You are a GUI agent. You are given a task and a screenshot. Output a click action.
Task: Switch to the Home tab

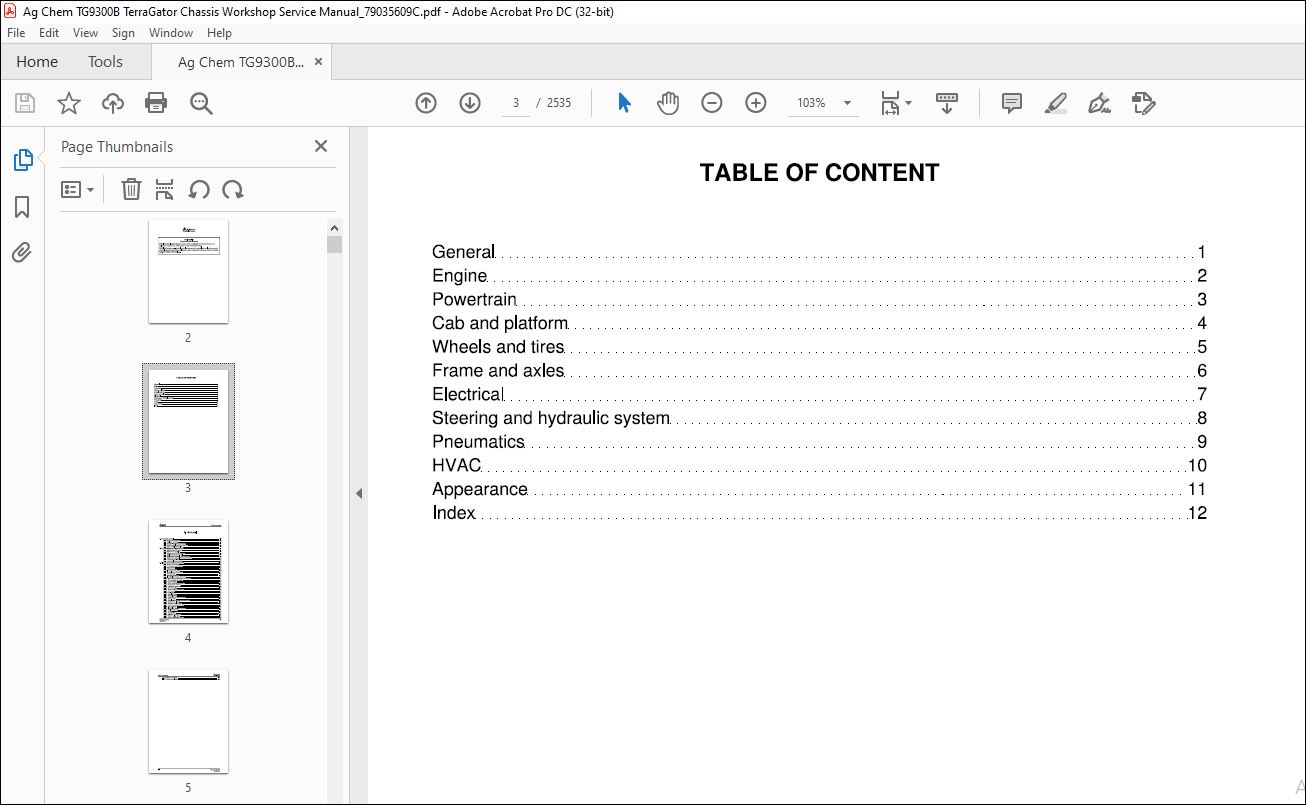[x=37, y=62]
